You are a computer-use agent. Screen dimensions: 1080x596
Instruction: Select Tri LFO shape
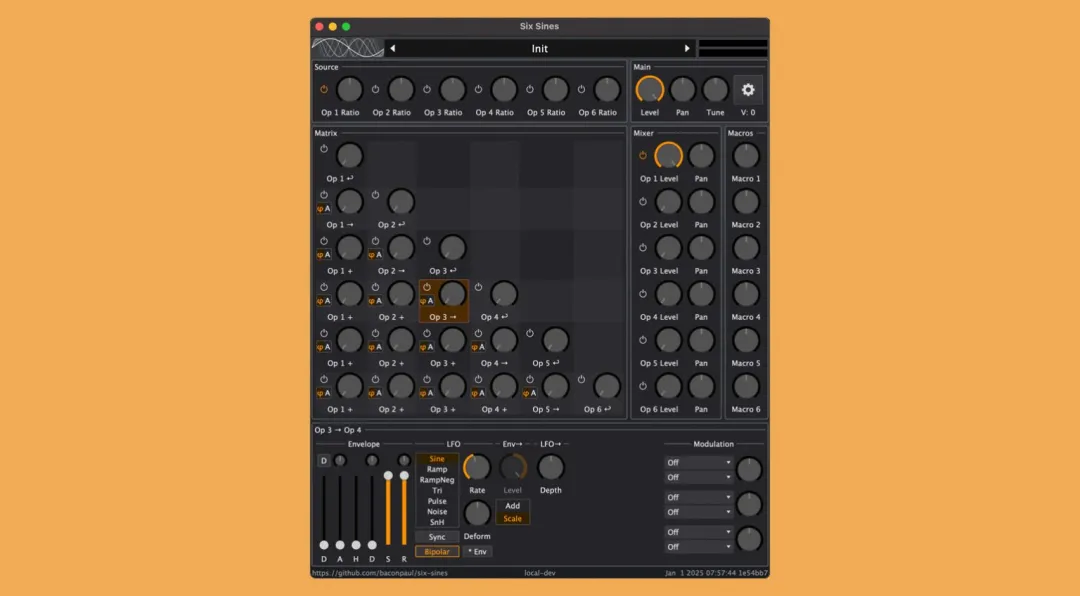point(437,491)
